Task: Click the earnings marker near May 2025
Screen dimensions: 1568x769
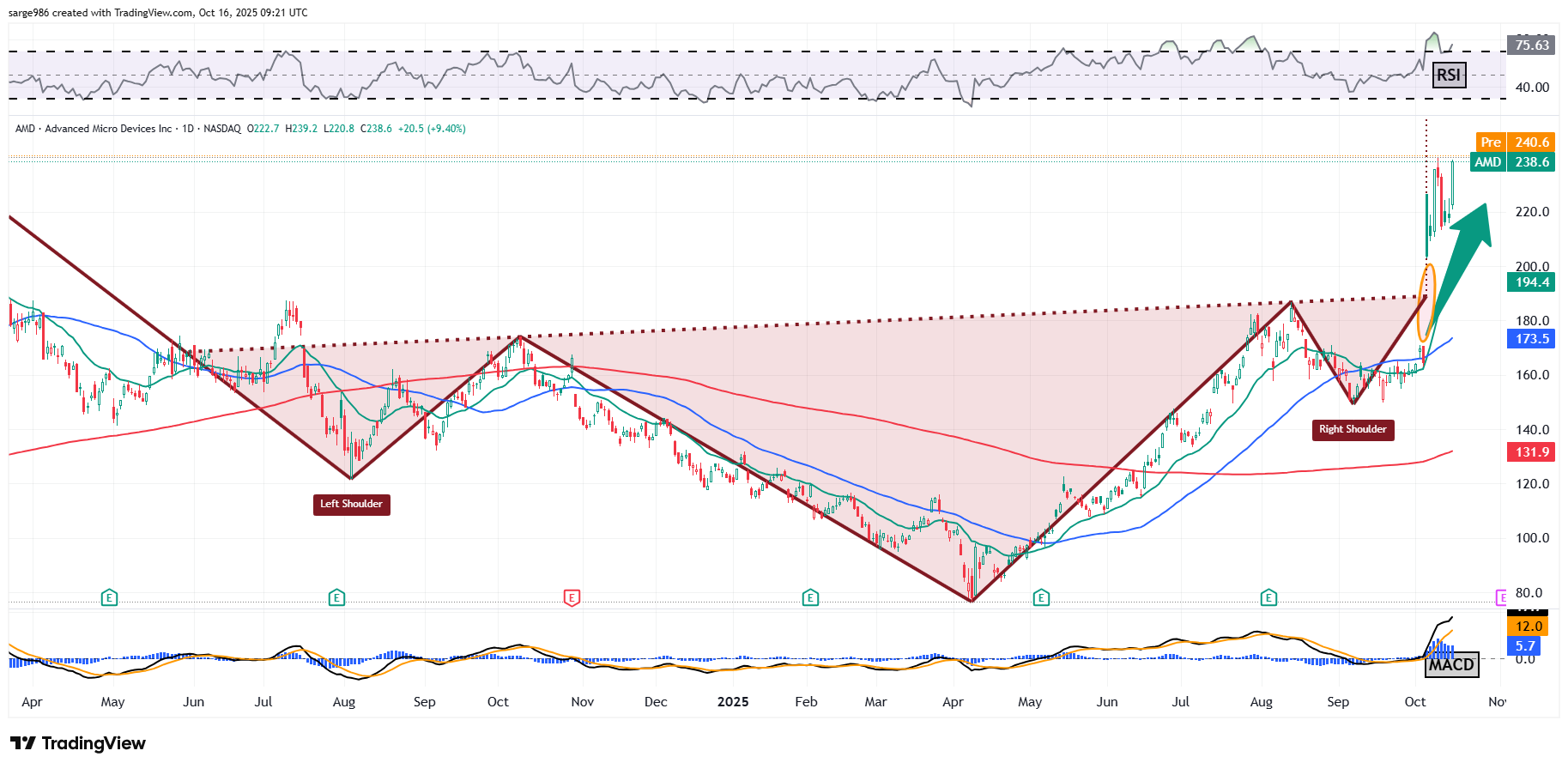Action: (1041, 597)
